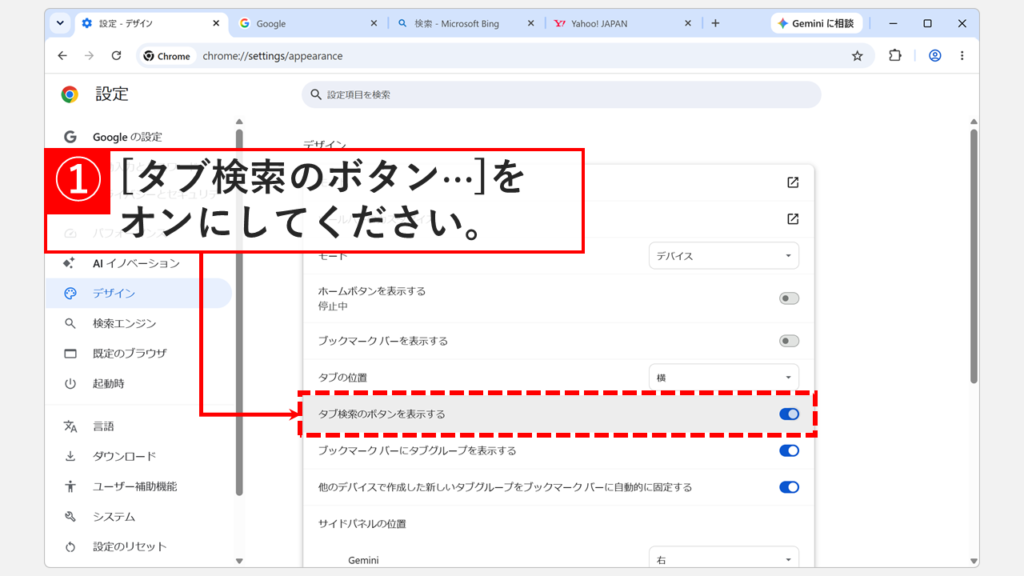Image resolution: width=1024 pixels, height=576 pixels.
Task: Click the 設定のリセット restore icon
Action: (x=70, y=547)
